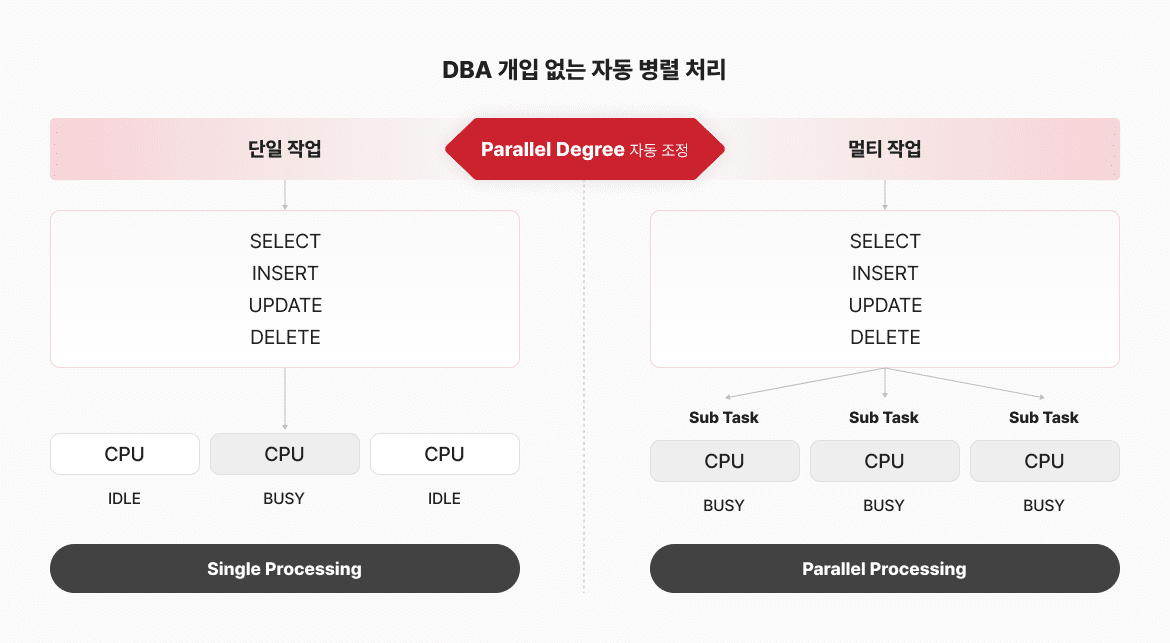Image resolution: width=1170 pixels, height=643 pixels.
Task: Click the leftmost Sub Task label
Action: pos(724,418)
